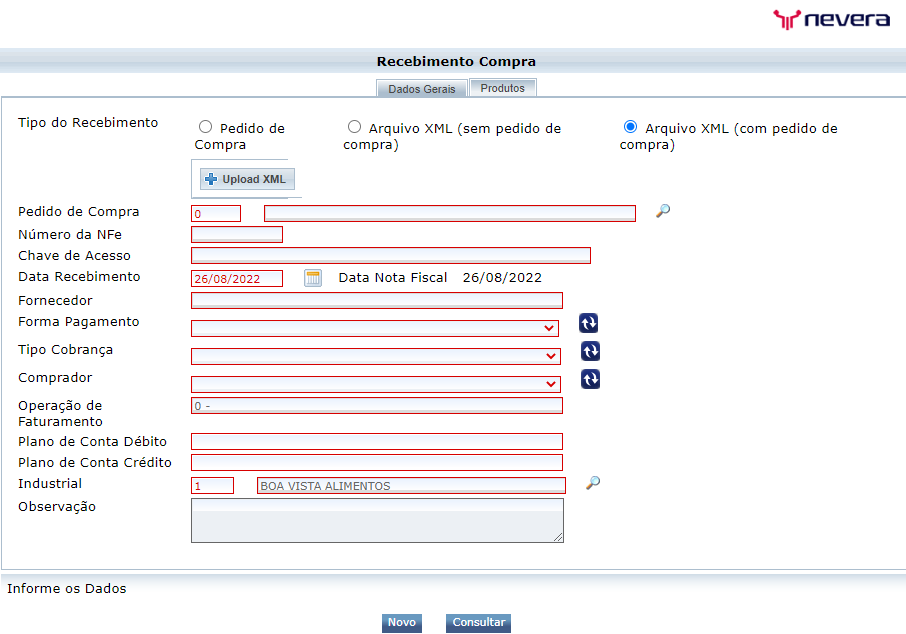Click the Número da NFe input field
906x634 pixels.
[236, 234]
